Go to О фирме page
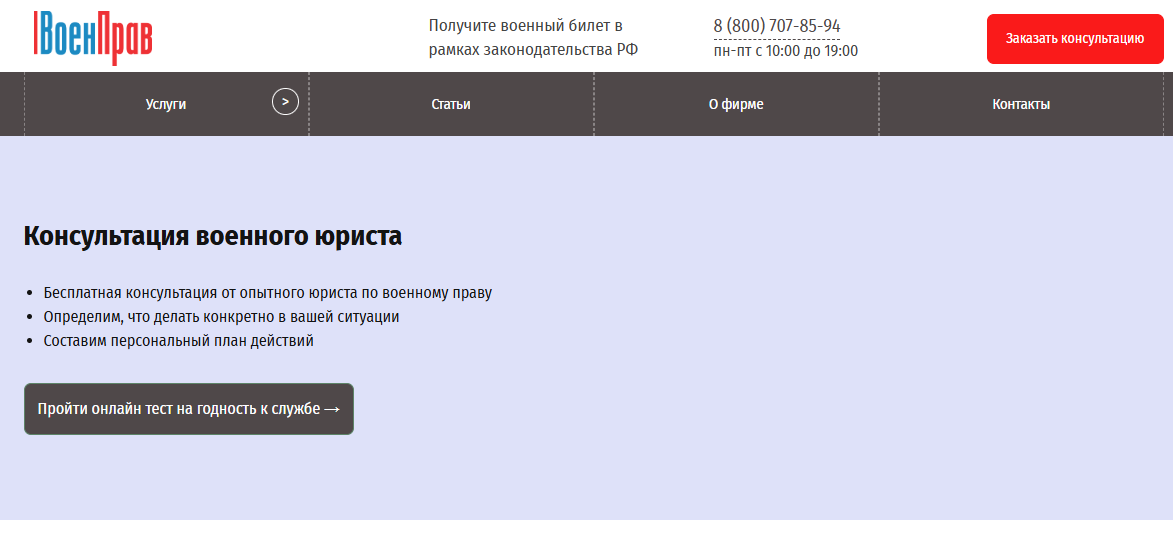 pyautogui.click(x=736, y=104)
